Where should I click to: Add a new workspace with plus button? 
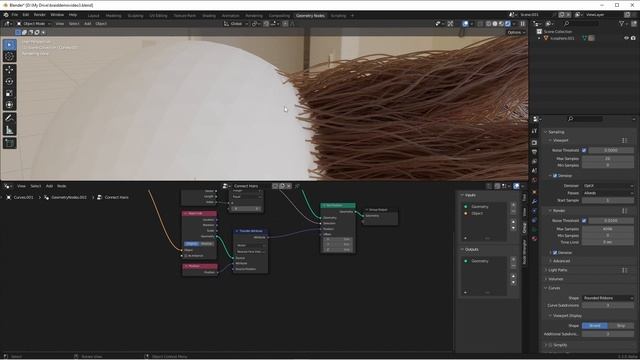353,16
